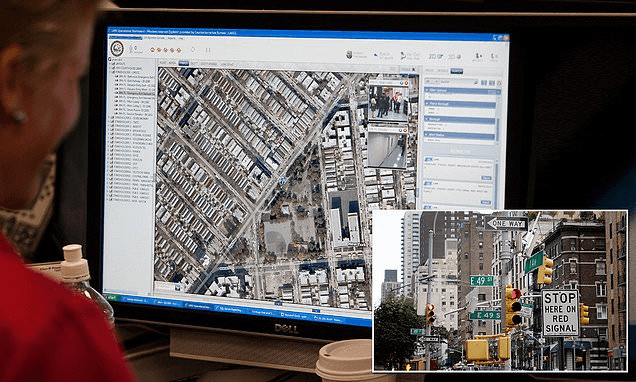Screen dimensions: 636x382
Task: Collapse the topmost blue section header in right panel
Action: point(462,91)
